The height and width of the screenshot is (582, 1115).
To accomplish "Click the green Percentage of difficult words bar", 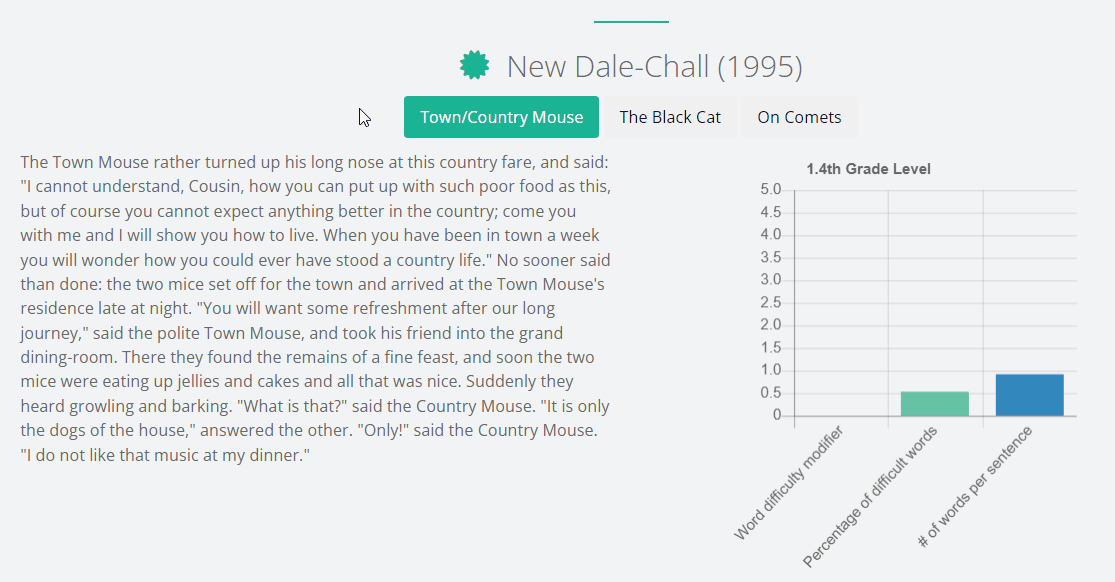I will (934, 403).
